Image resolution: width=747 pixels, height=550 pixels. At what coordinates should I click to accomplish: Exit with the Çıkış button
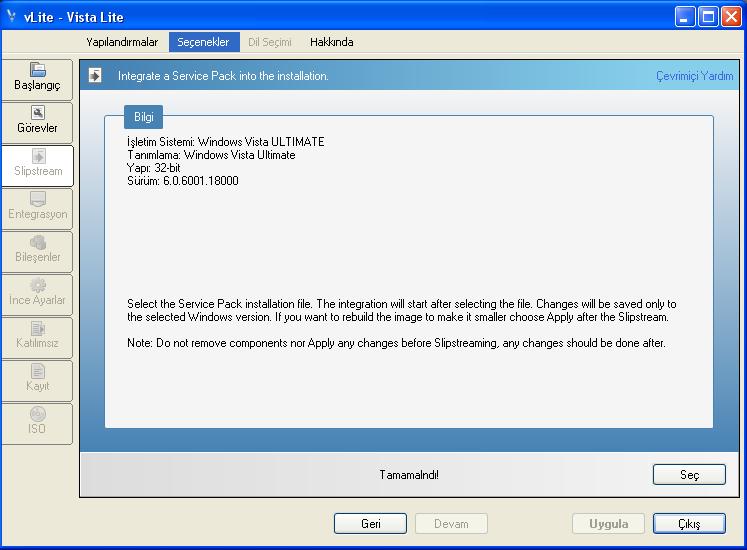689,523
